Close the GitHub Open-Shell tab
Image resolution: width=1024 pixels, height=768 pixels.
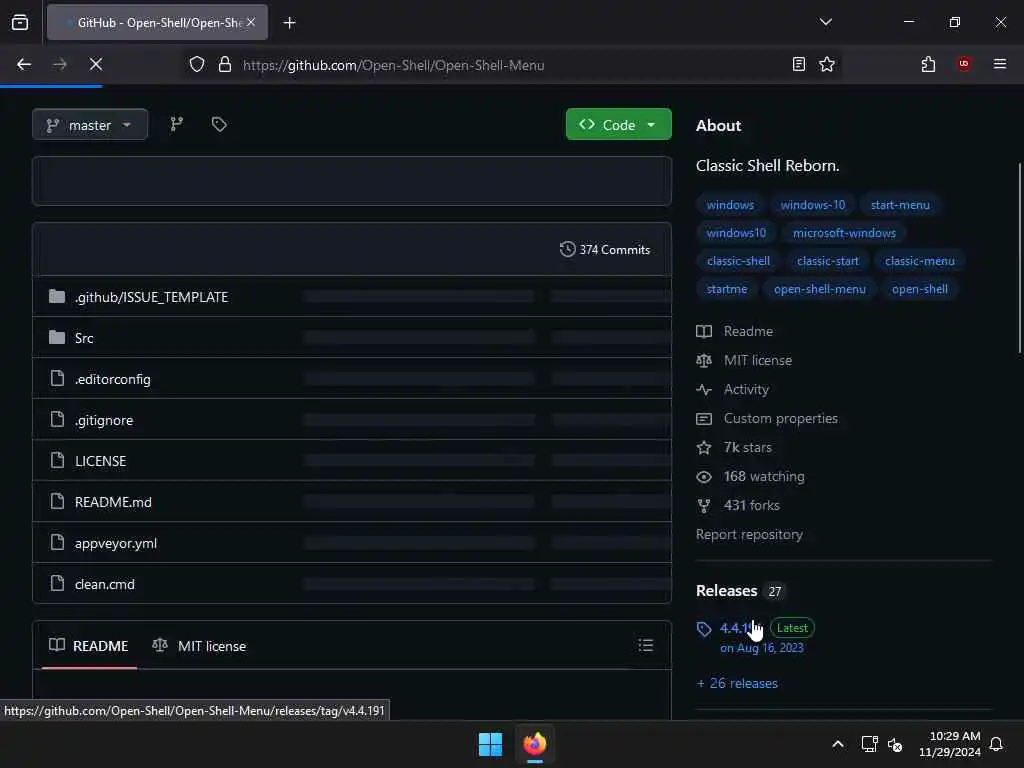251,22
